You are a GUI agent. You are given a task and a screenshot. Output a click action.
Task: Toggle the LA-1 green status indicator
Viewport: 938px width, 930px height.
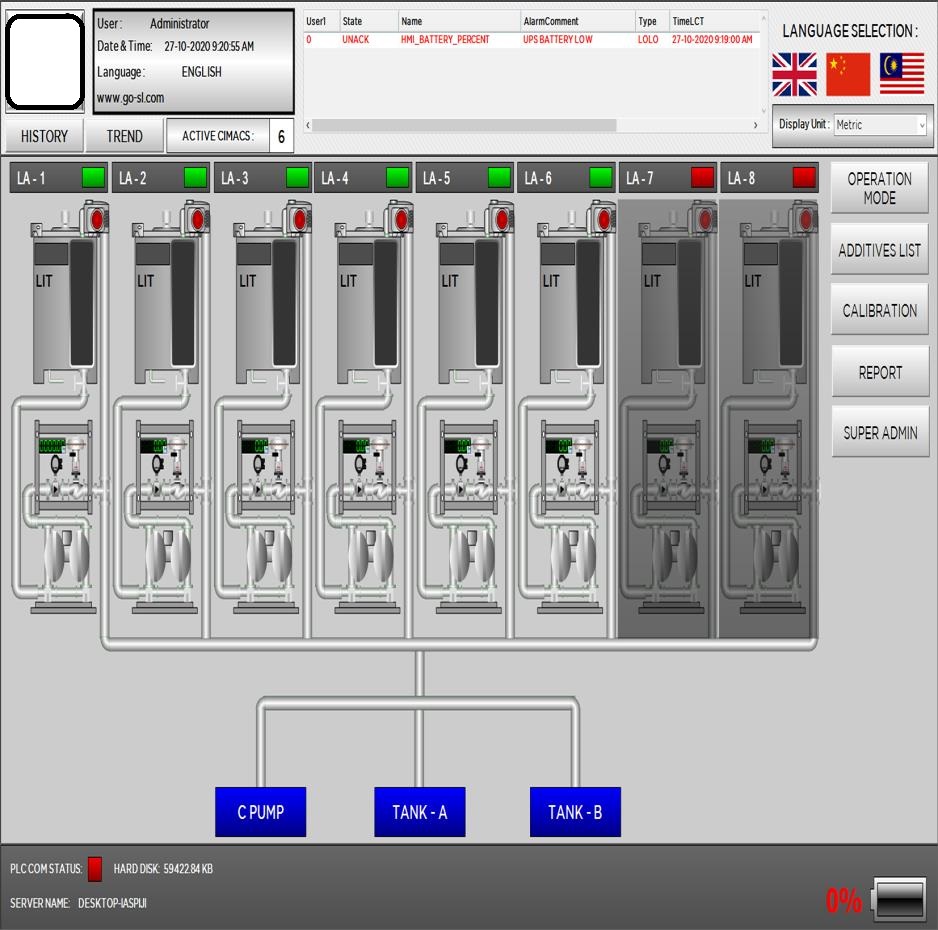93,178
